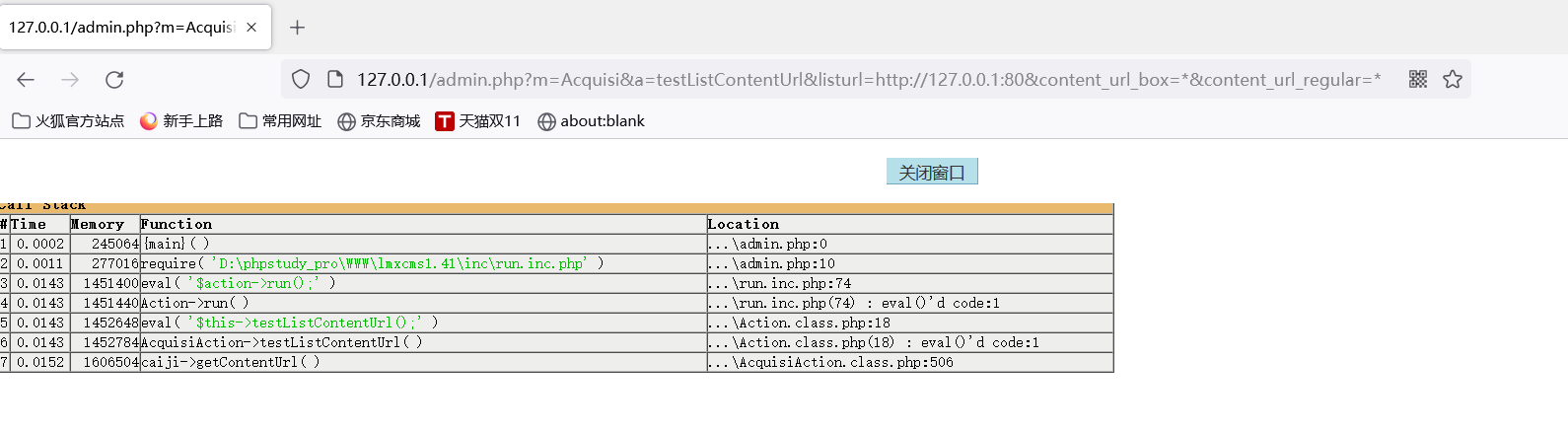This screenshot has width=1568, height=432.
Task: Click the forward navigation arrow
Action: 70,80
